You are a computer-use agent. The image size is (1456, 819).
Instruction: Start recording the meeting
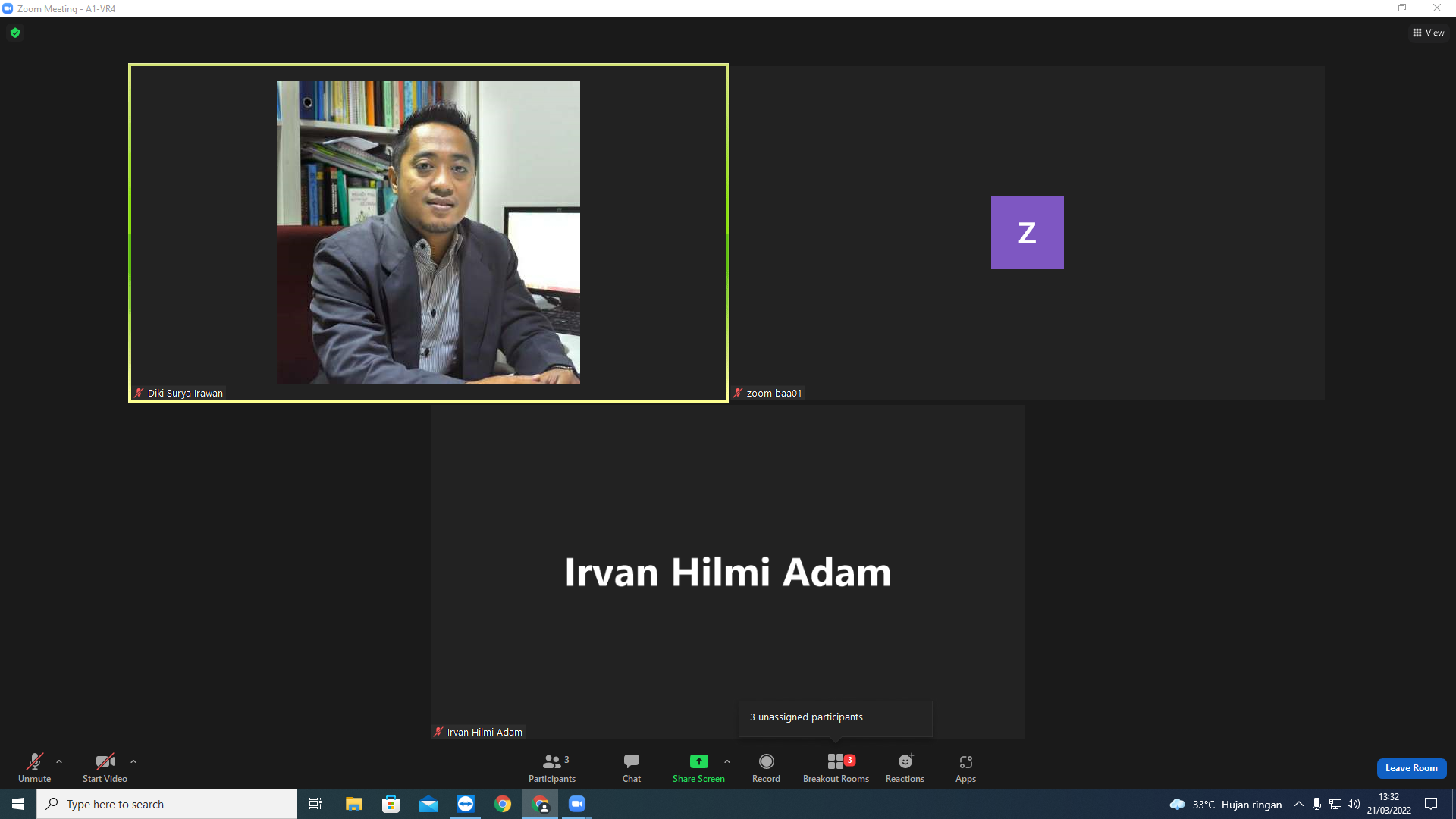766,767
